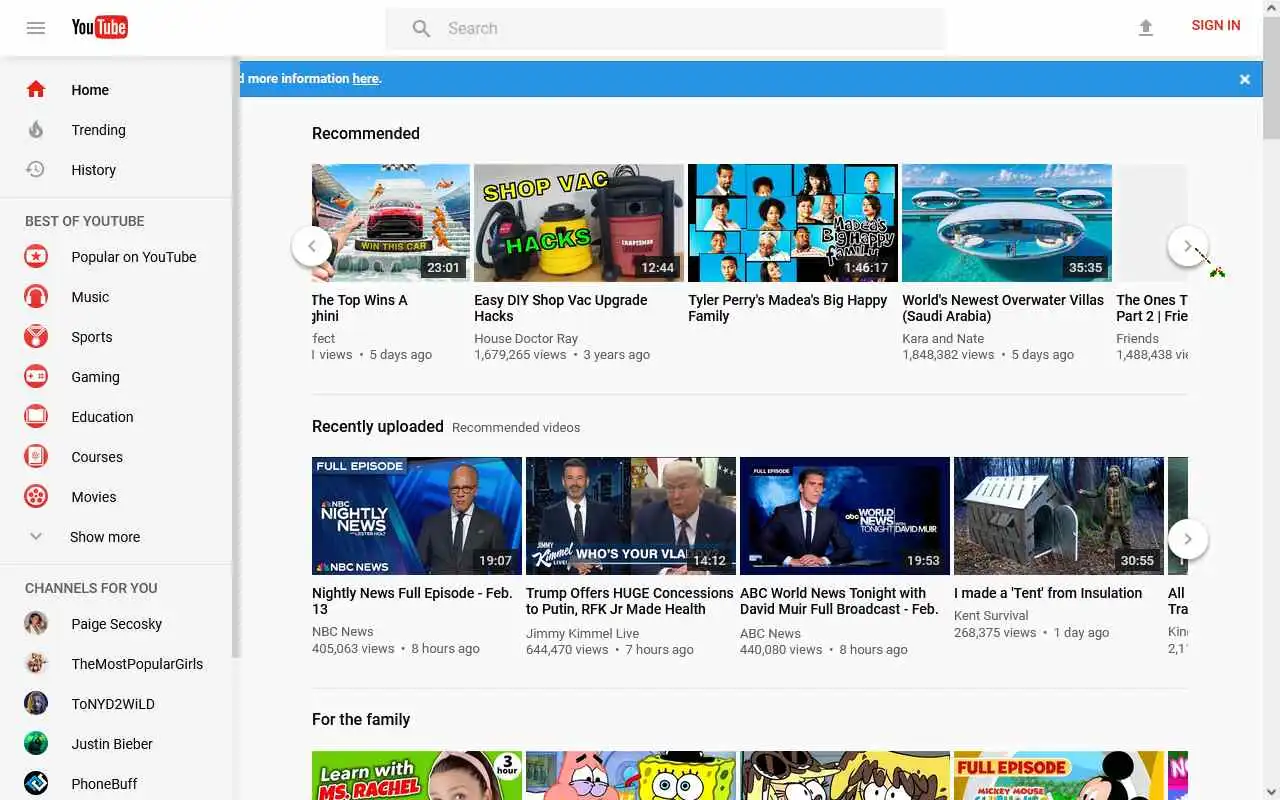1280x800 pixels.
Task: Play Madea's Big Happy Family thumbnail
Action: click(793, 223)
